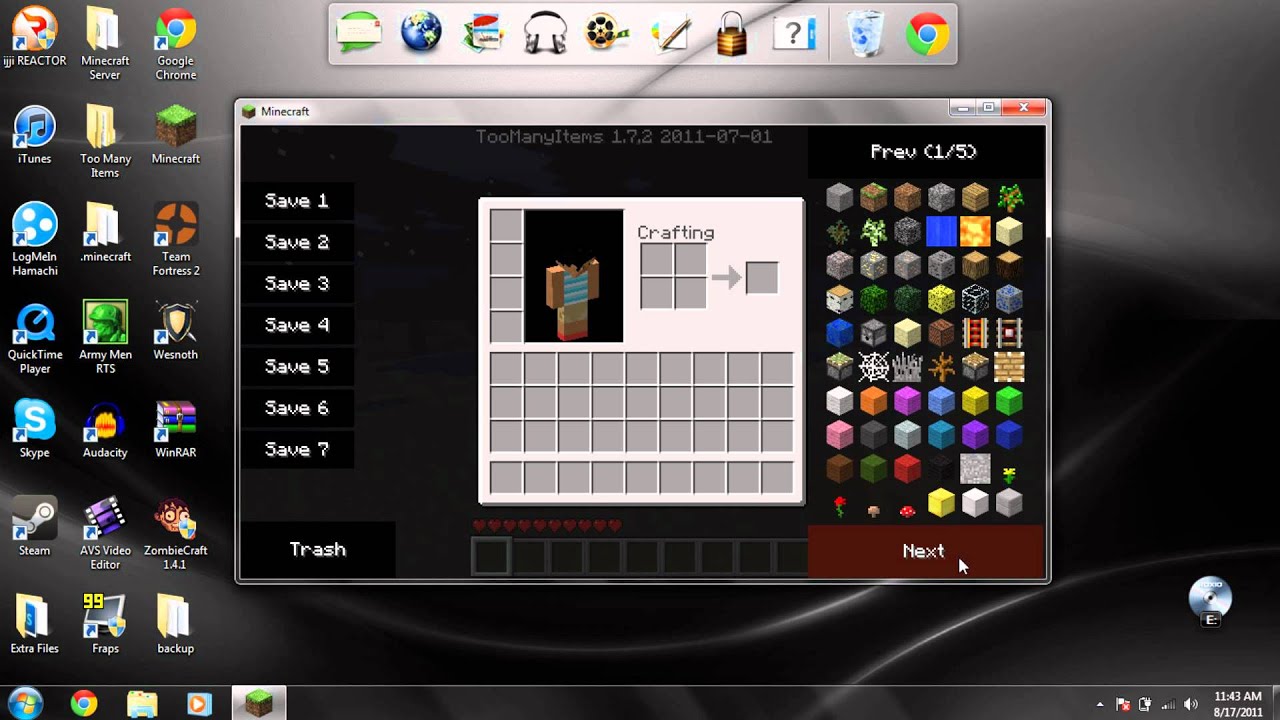Pick the Cobweb item
Screen dimensions: 1280x720
click(x=873, y=367)
